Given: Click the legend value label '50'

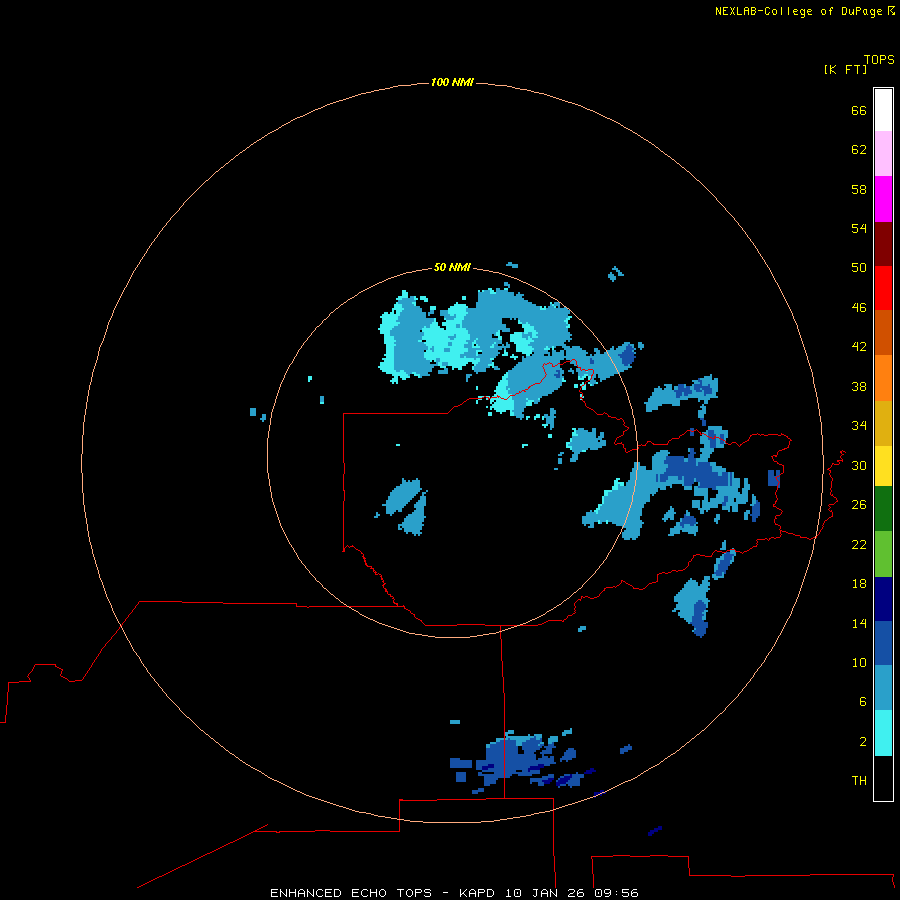Looking at the screenshot, I should [859, 267].
